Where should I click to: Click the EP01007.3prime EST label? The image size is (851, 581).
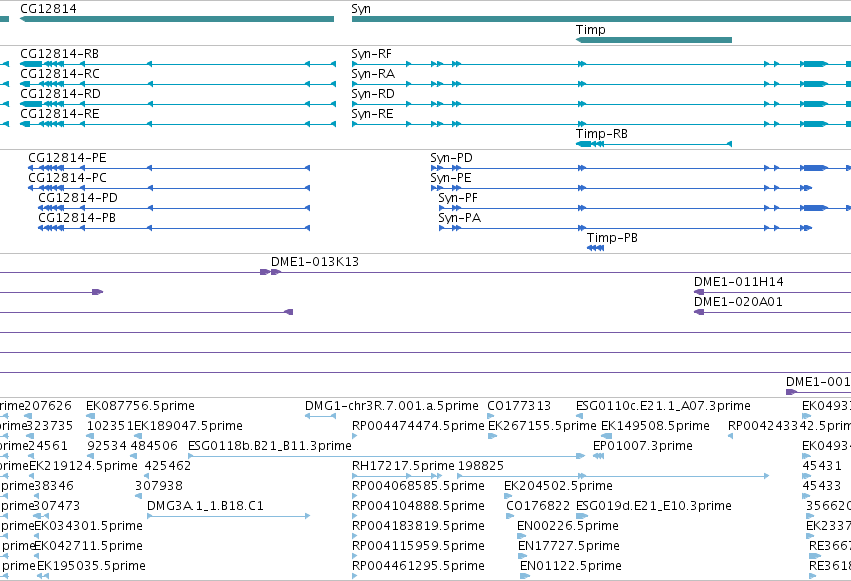coord(643,446)
